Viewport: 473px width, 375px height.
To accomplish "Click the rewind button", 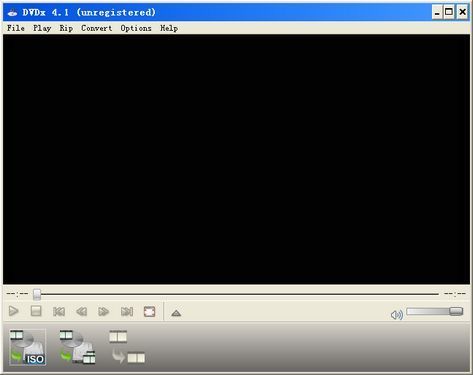I will (x=82, y=312).
